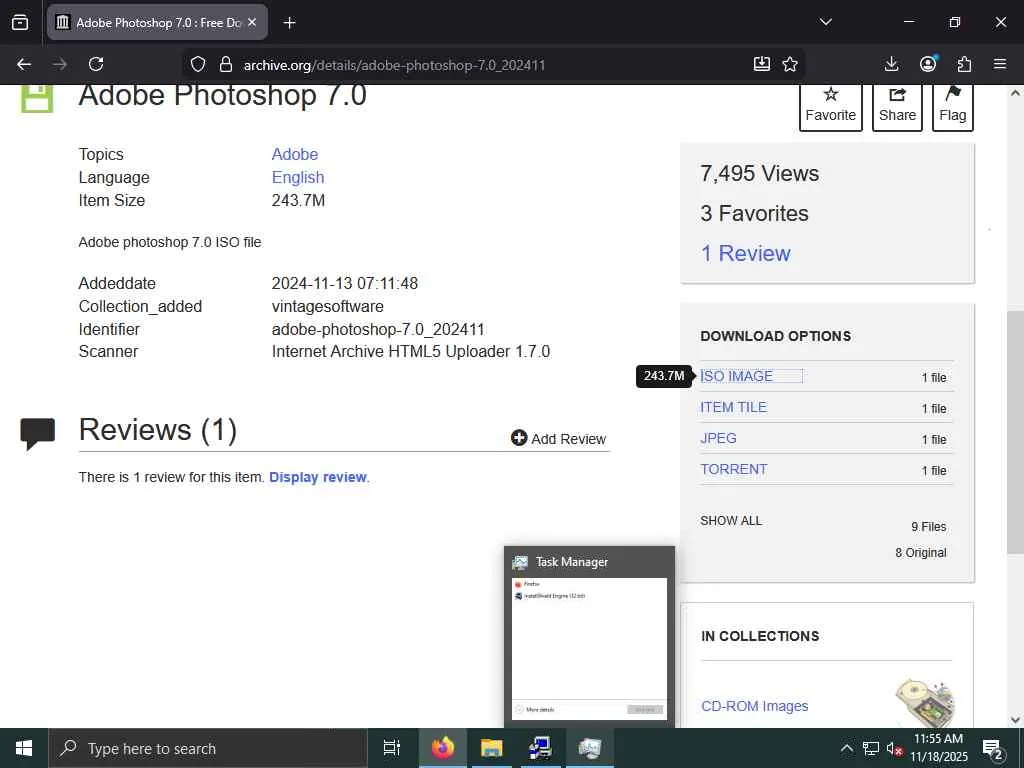Open the ITEM TILE download link
Viewport: 1024px width, 768px height.
(x=733, y=408)
